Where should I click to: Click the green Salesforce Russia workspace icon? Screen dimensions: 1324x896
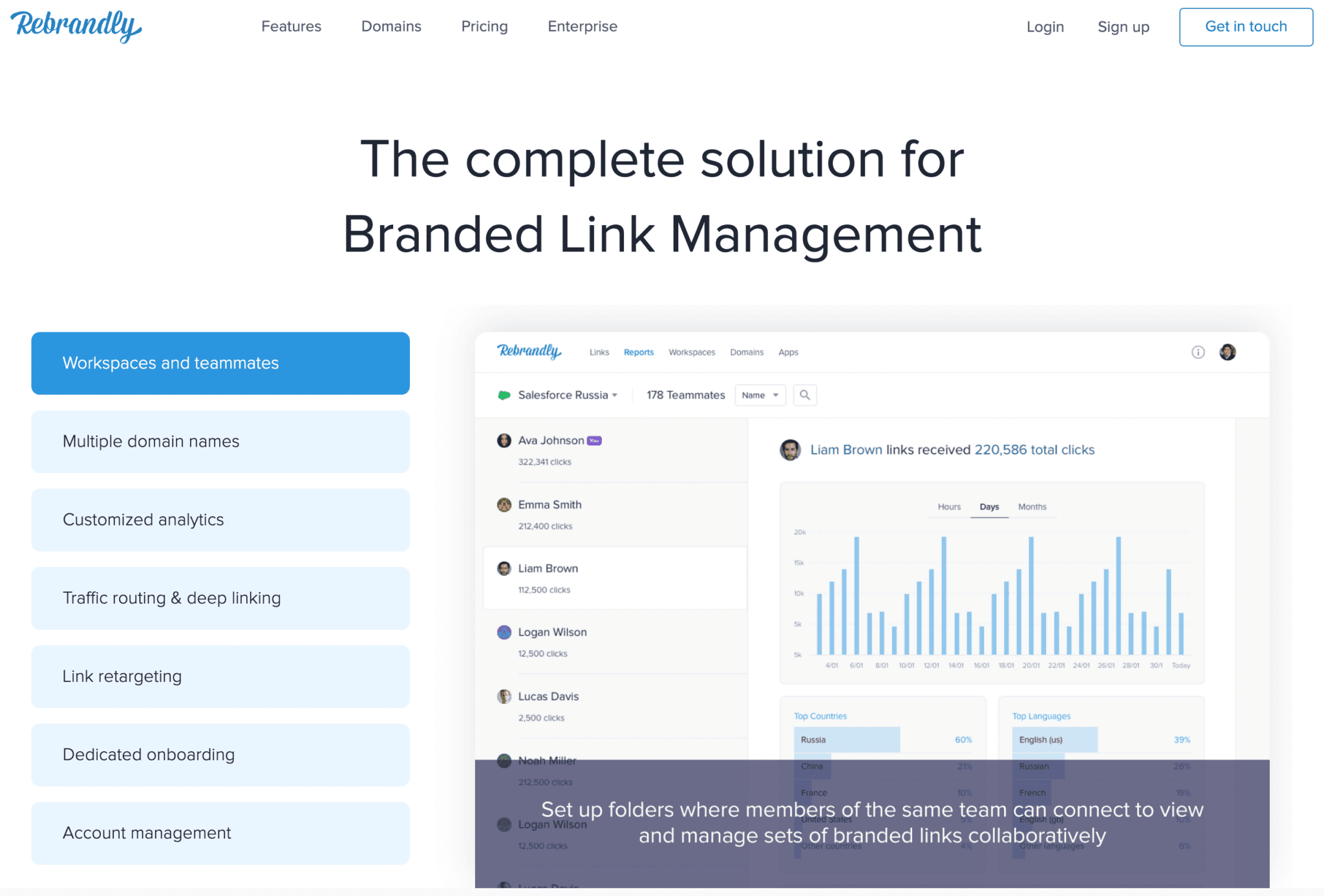click(504, 395)
